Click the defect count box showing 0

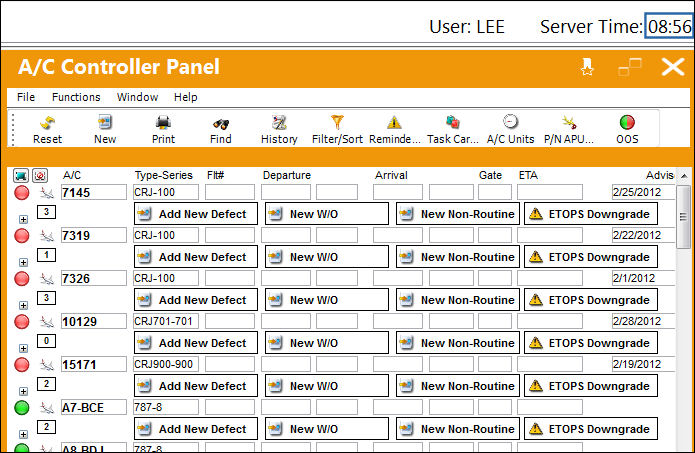point(47,341)
